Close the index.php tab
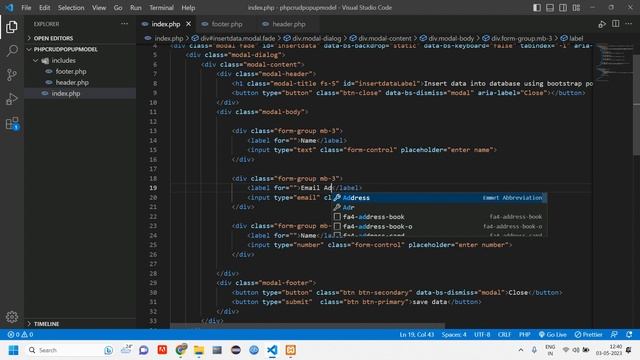640x360 pixels. [188, 24]
